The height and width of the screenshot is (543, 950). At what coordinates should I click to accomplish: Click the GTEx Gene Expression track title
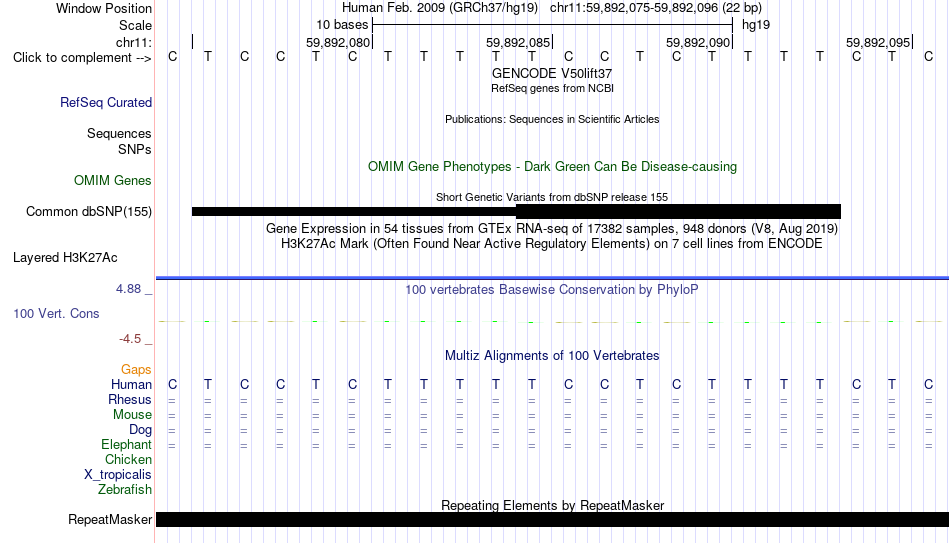tap(552, 228)
